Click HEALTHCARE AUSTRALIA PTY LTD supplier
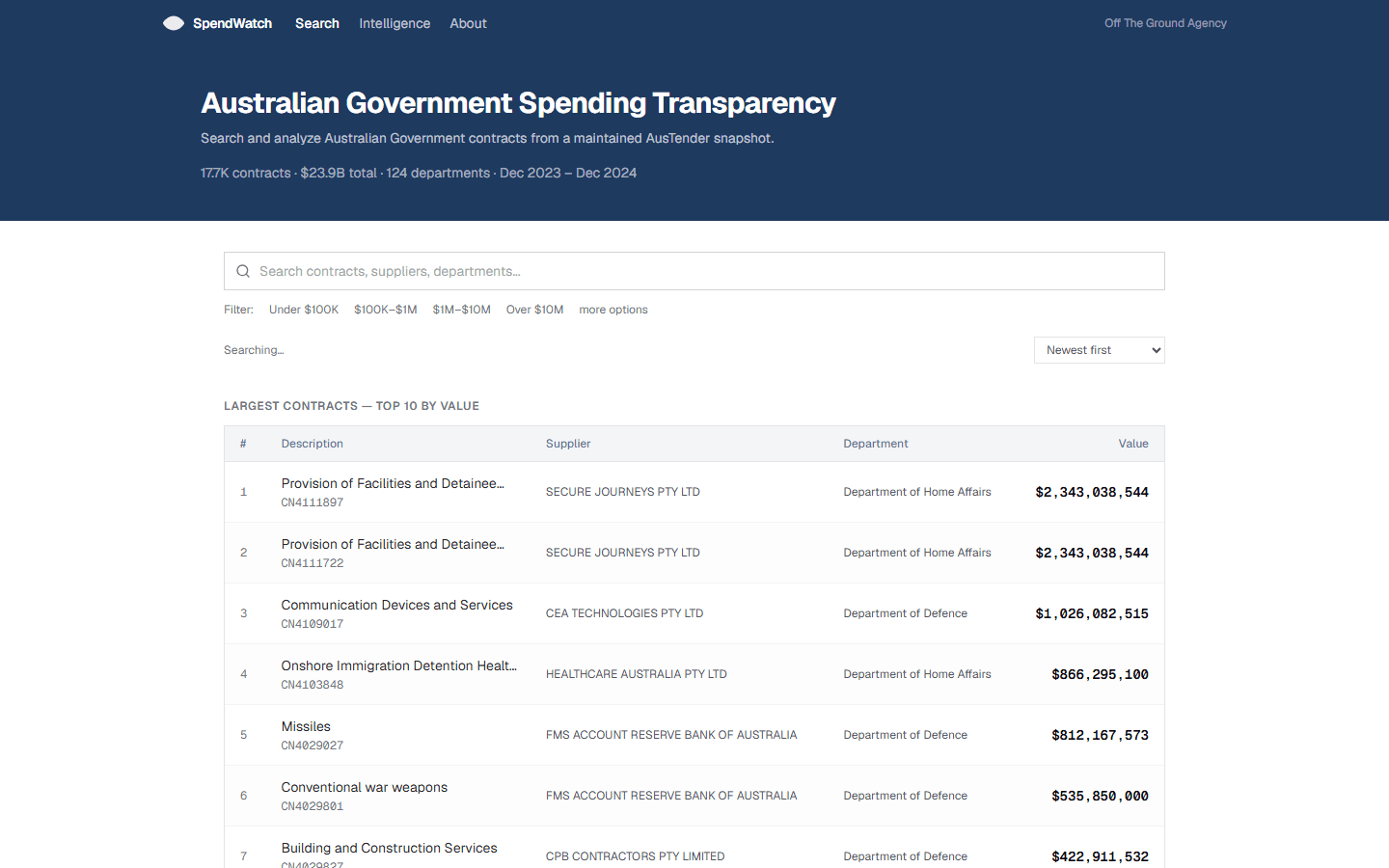Viewport: 1389px width, 868px height. coord(637,674)
